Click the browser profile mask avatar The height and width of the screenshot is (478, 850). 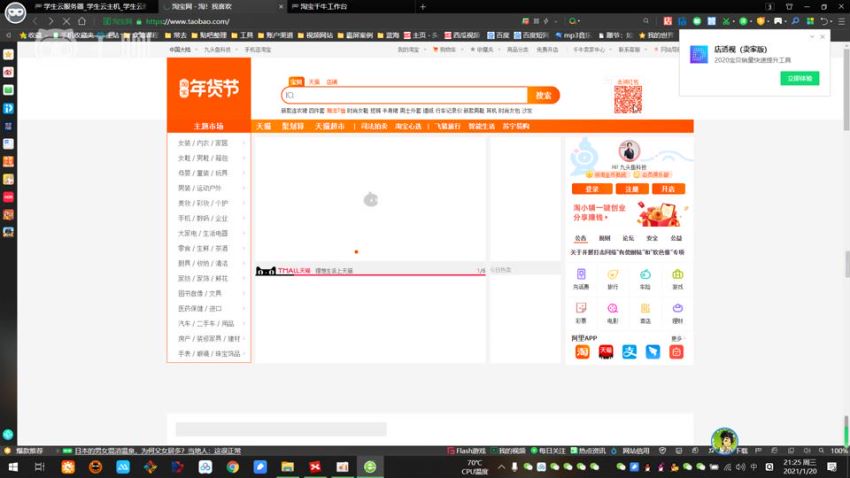click(x=15, y=12)
